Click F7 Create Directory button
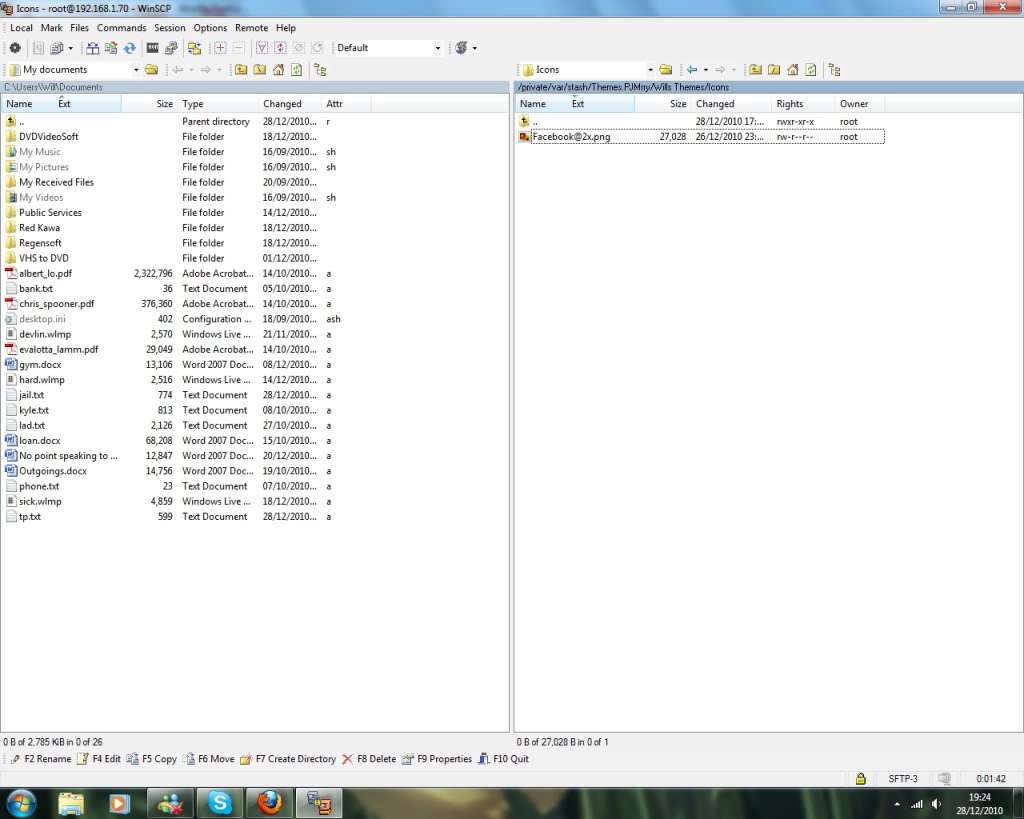This screenshot has height=819, width=1024. pyautogui.click(x=288, y=758)
